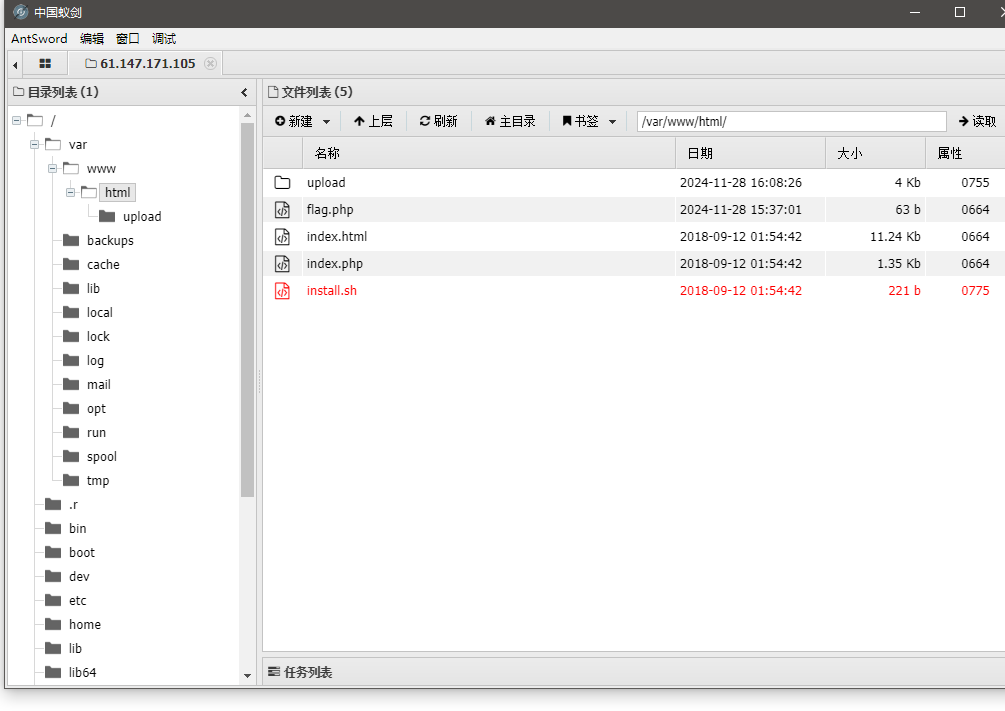Close the 61.147.171.105 tab

(x=210, y=63)
